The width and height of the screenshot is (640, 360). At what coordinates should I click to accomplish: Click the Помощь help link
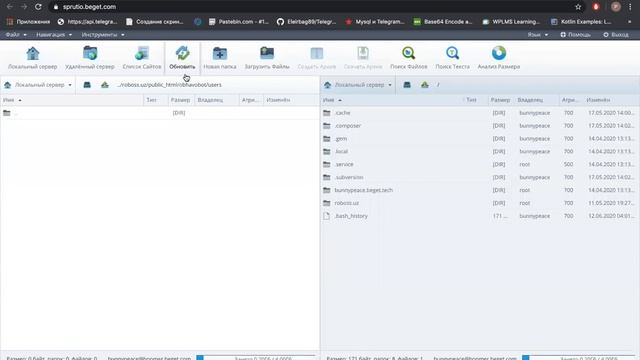click(x=575, y=35)
